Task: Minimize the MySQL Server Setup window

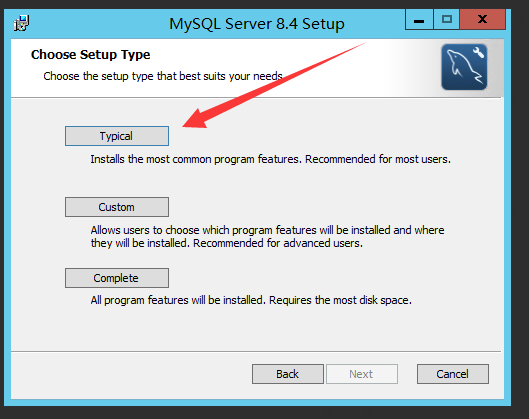Action: pyautogui.click(x=419, y=20)
